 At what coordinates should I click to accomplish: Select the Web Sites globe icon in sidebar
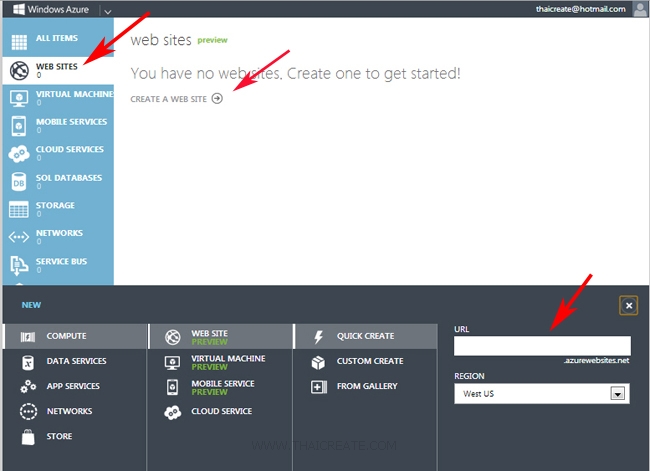(x=19, y=70)
